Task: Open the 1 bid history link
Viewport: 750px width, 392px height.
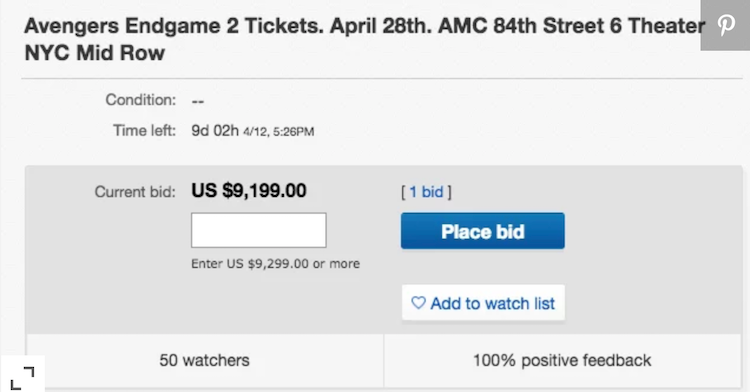Action: (426, 192)
